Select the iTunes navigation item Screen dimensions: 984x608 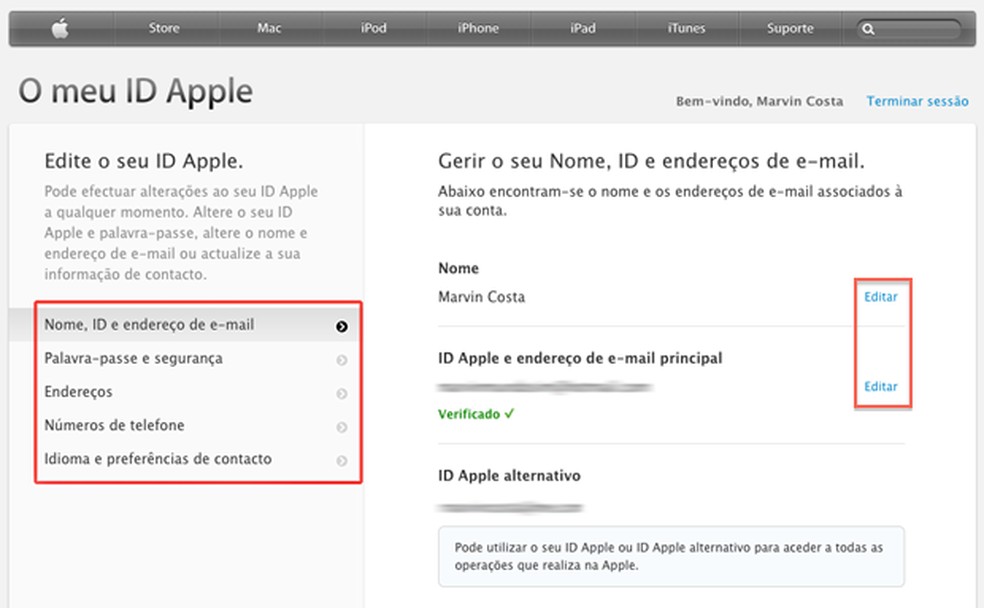click(x=686, y=28)
